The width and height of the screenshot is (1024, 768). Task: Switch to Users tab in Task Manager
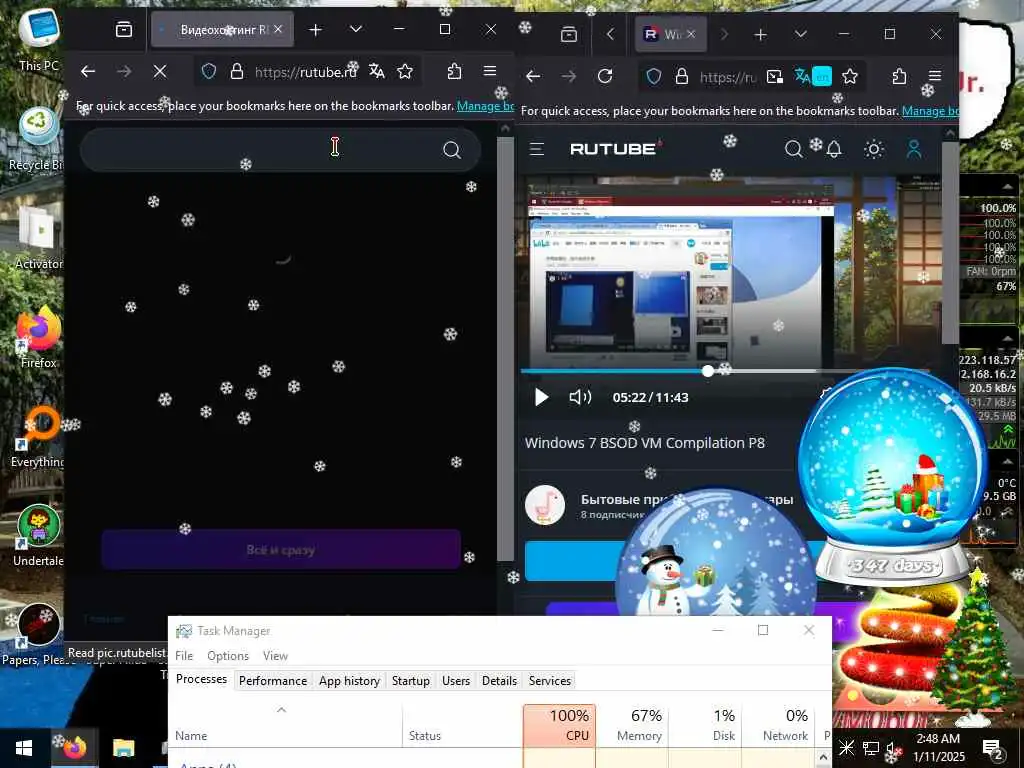tap(456, 680)
